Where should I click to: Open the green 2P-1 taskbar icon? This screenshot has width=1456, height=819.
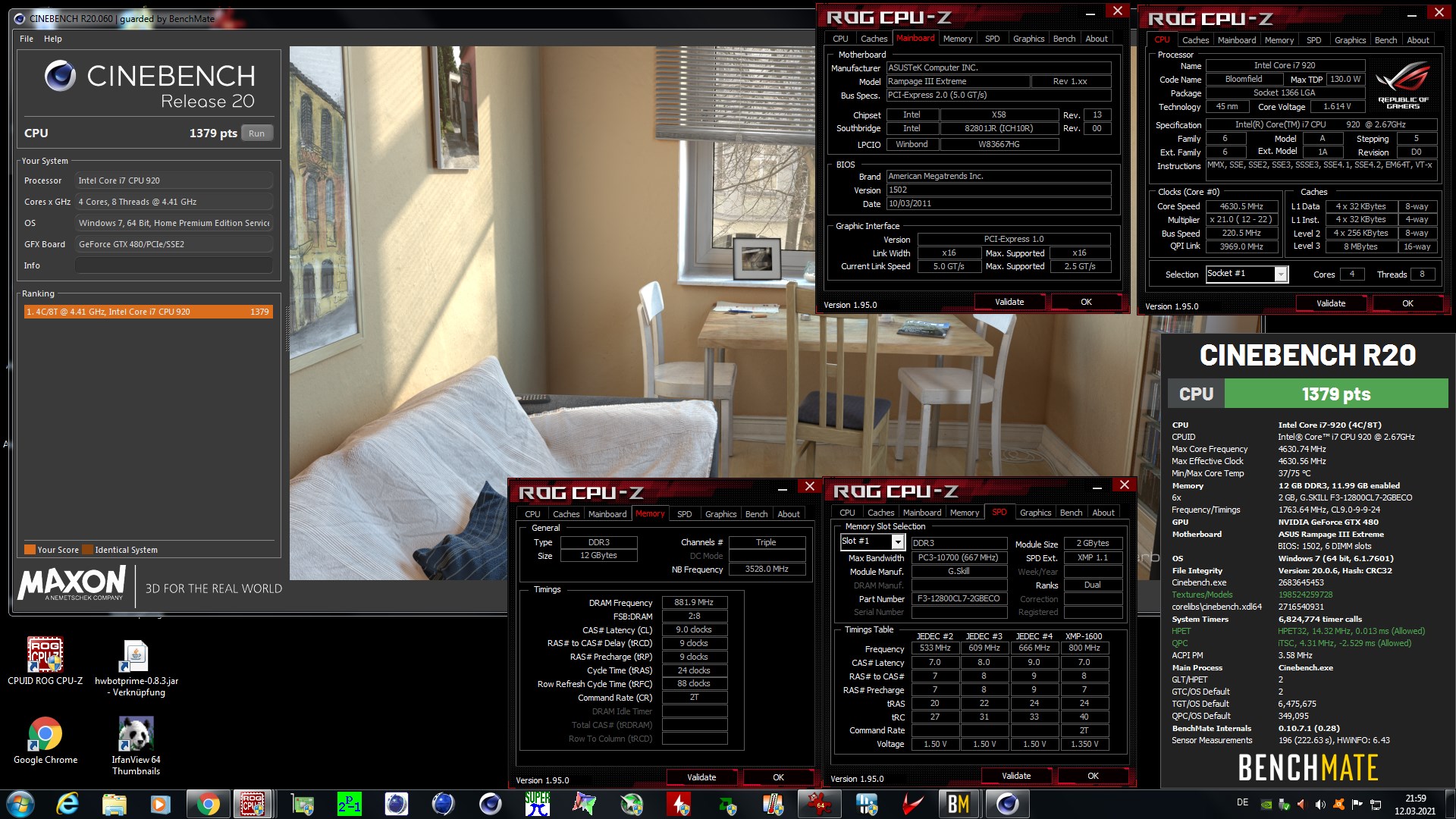coord(349,804)
